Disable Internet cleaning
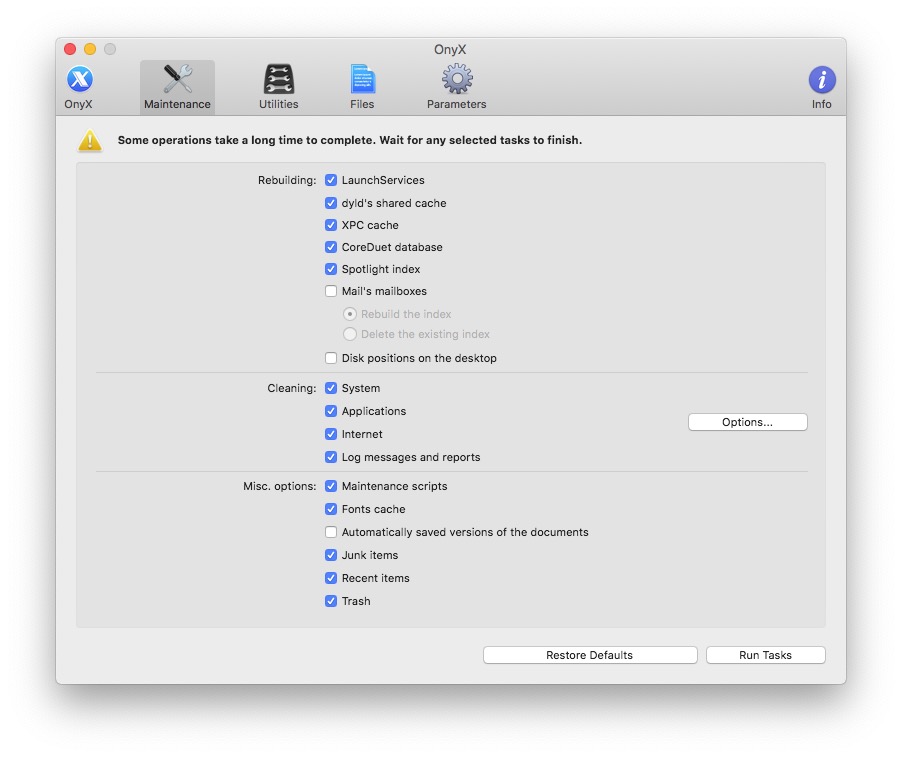Screen dimensions: 902x758 [x=331, y=434]
